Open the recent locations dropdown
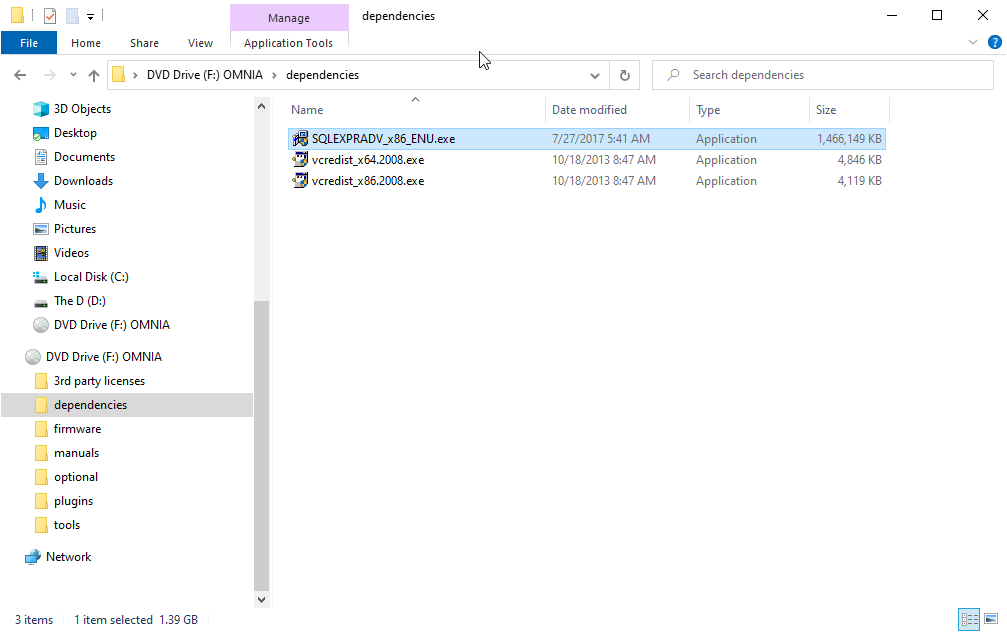This screenshot has width=1007, height=632. [73, 75]
